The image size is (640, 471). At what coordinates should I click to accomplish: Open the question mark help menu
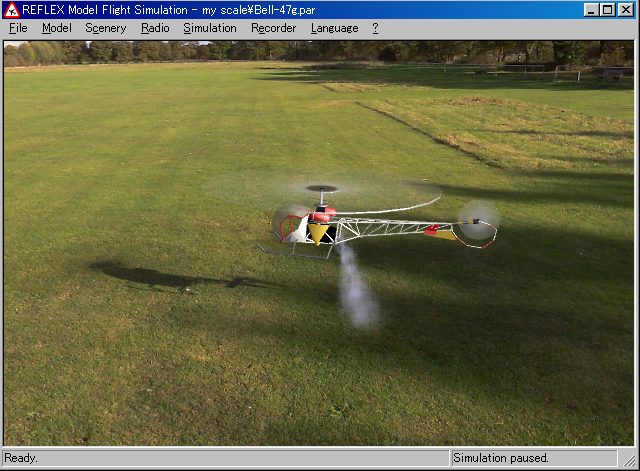375,28
